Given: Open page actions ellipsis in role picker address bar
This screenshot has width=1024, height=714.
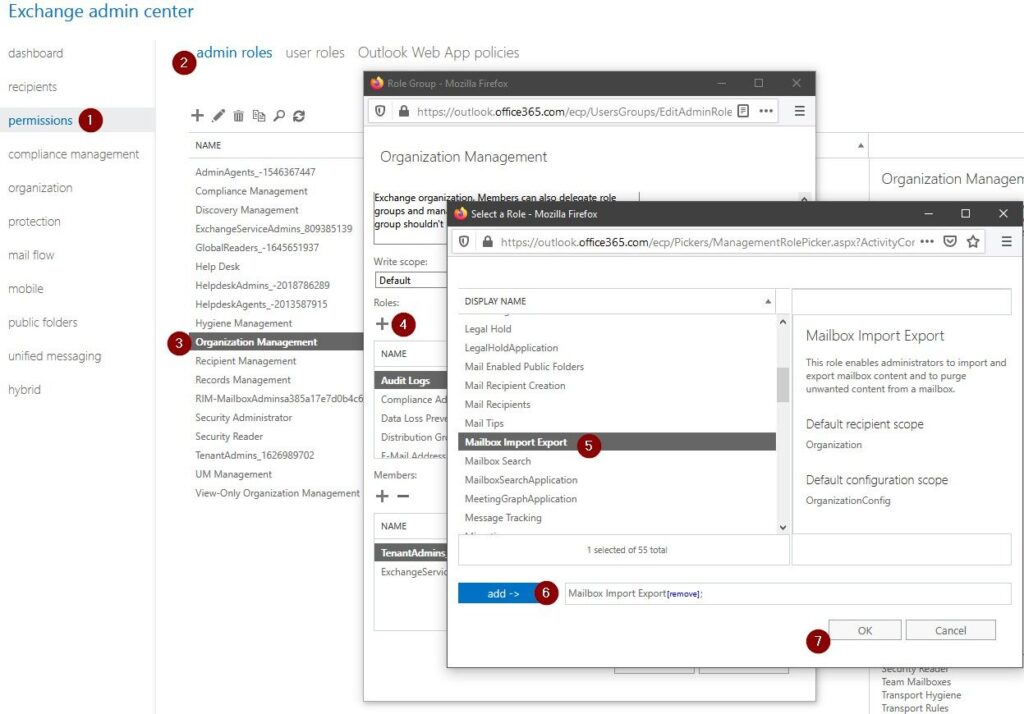Looking at the screenshot, I should tap(927, 241).
